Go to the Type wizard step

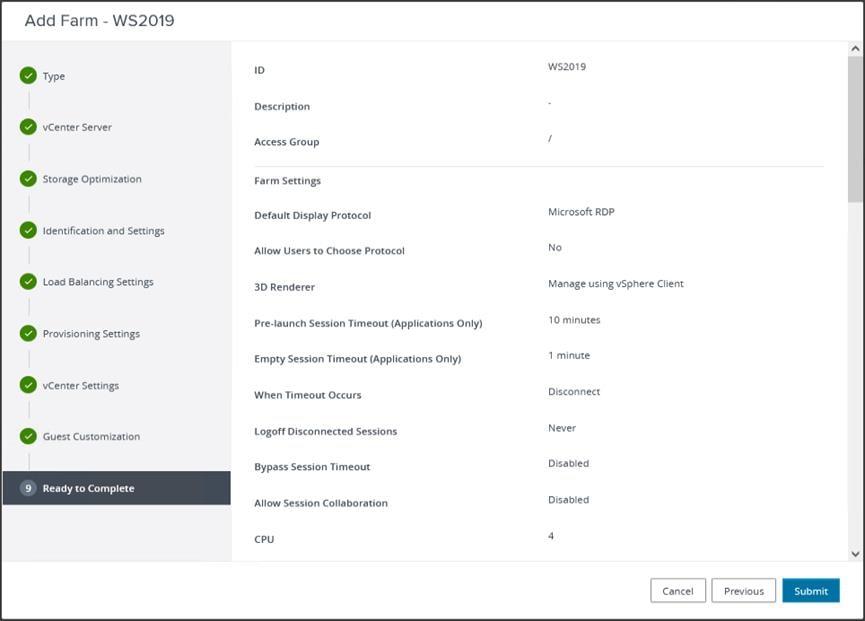54,76
